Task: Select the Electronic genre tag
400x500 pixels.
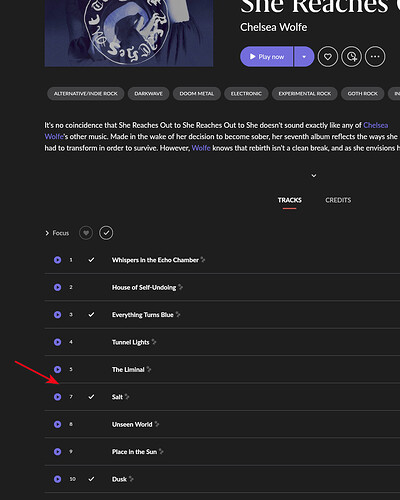Action: point(246,94)
